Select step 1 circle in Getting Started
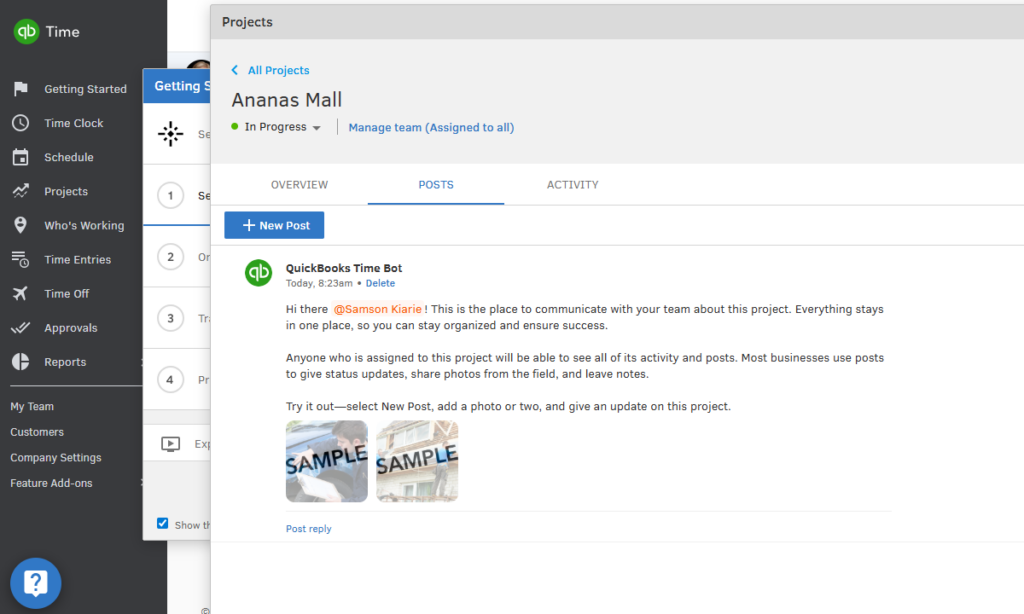The width and height of the screenshot is (1024, 614). pyautogui.click(x=170, y=195)
